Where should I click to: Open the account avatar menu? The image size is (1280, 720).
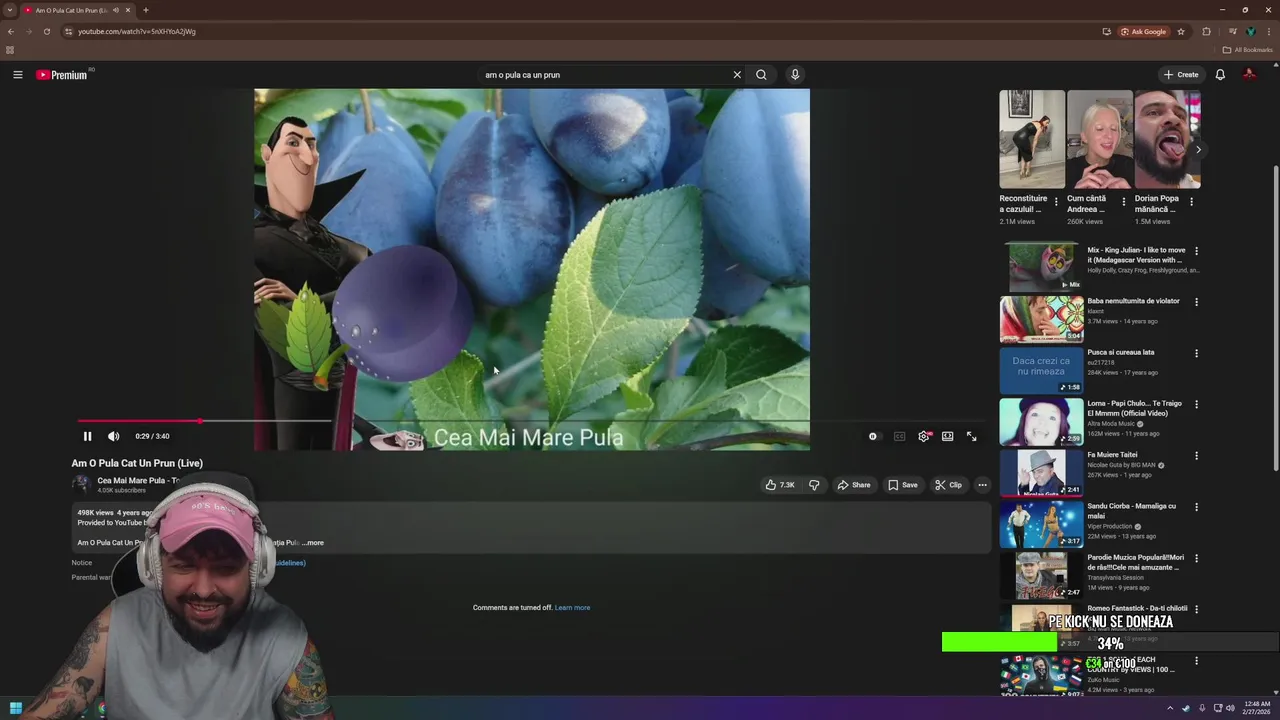(x=1249, y=75)
